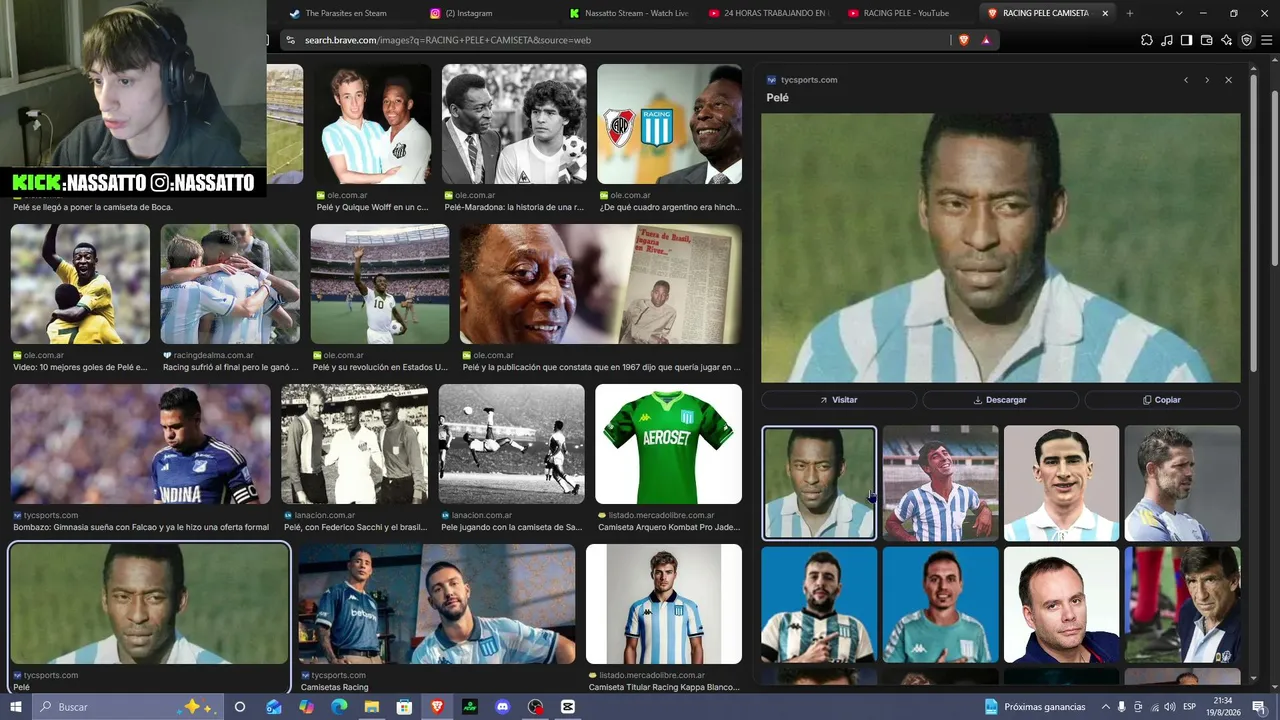1280x720 pixels.
Task: Close the image preview panel
Action: (x=1228, y=80)
